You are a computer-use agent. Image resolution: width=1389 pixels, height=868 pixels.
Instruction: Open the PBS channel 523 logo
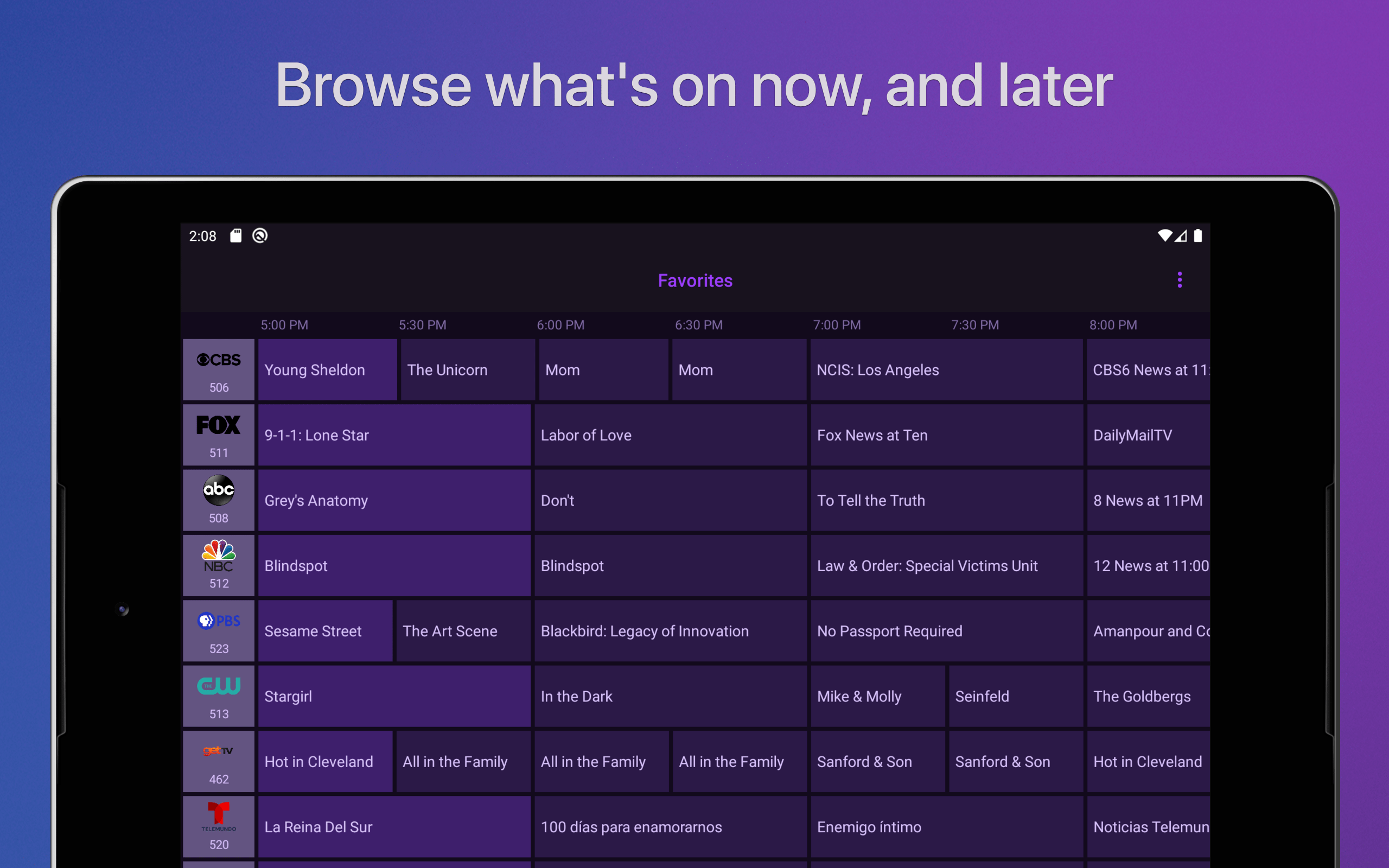pyautogui.click(x=218, y=630)
